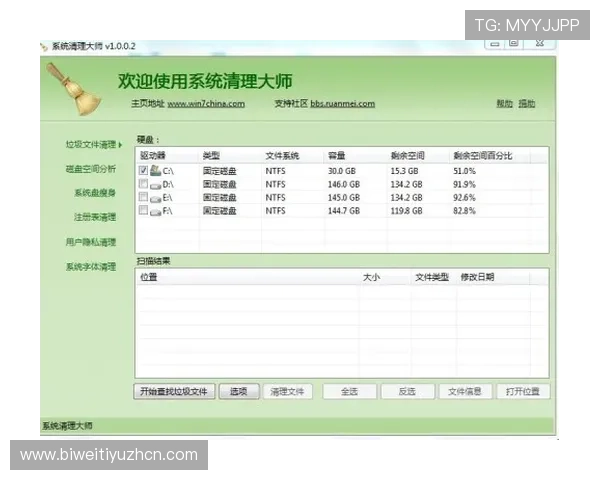
Task: Click the 51.0% free percentage cell
Action: pos(464,171)
